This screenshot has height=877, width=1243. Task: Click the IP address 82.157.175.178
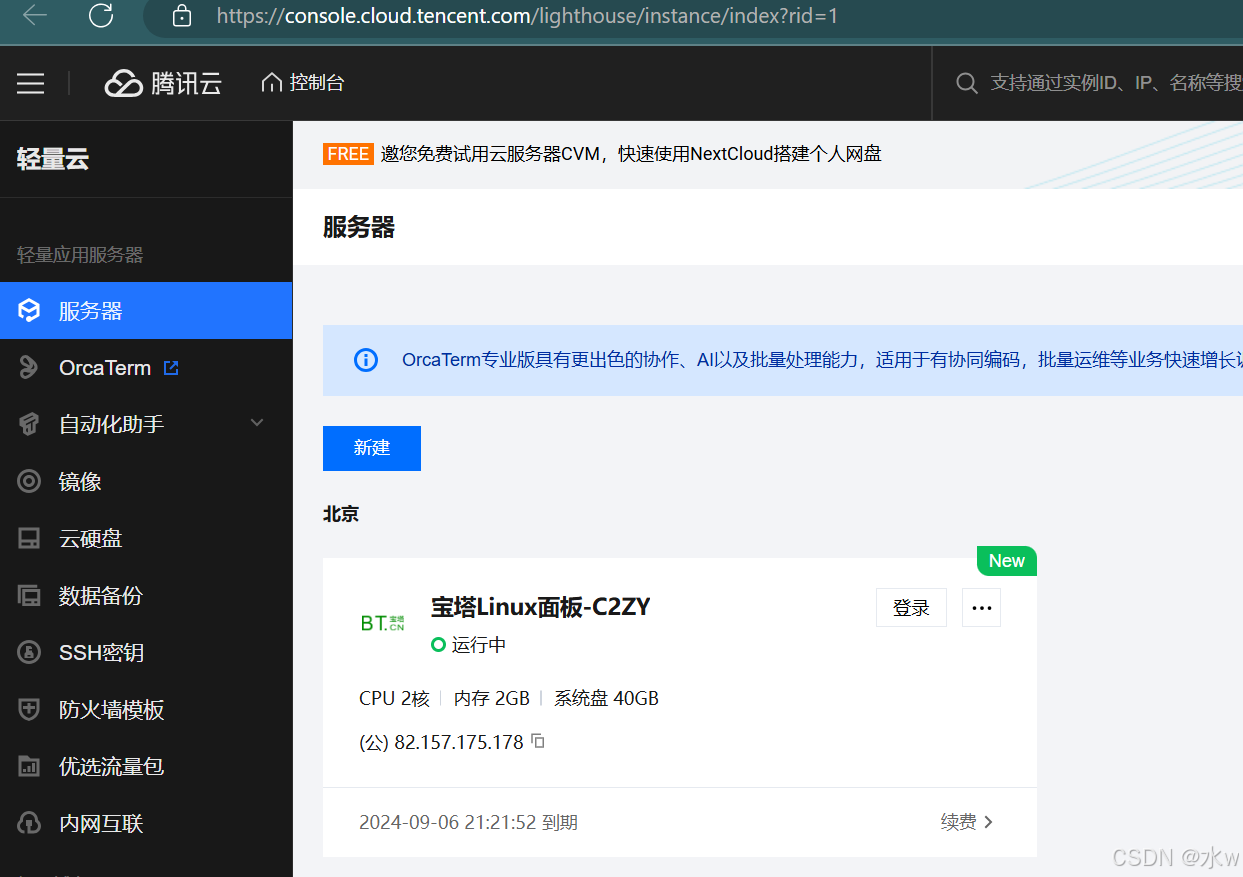click(x=459, y=742)
